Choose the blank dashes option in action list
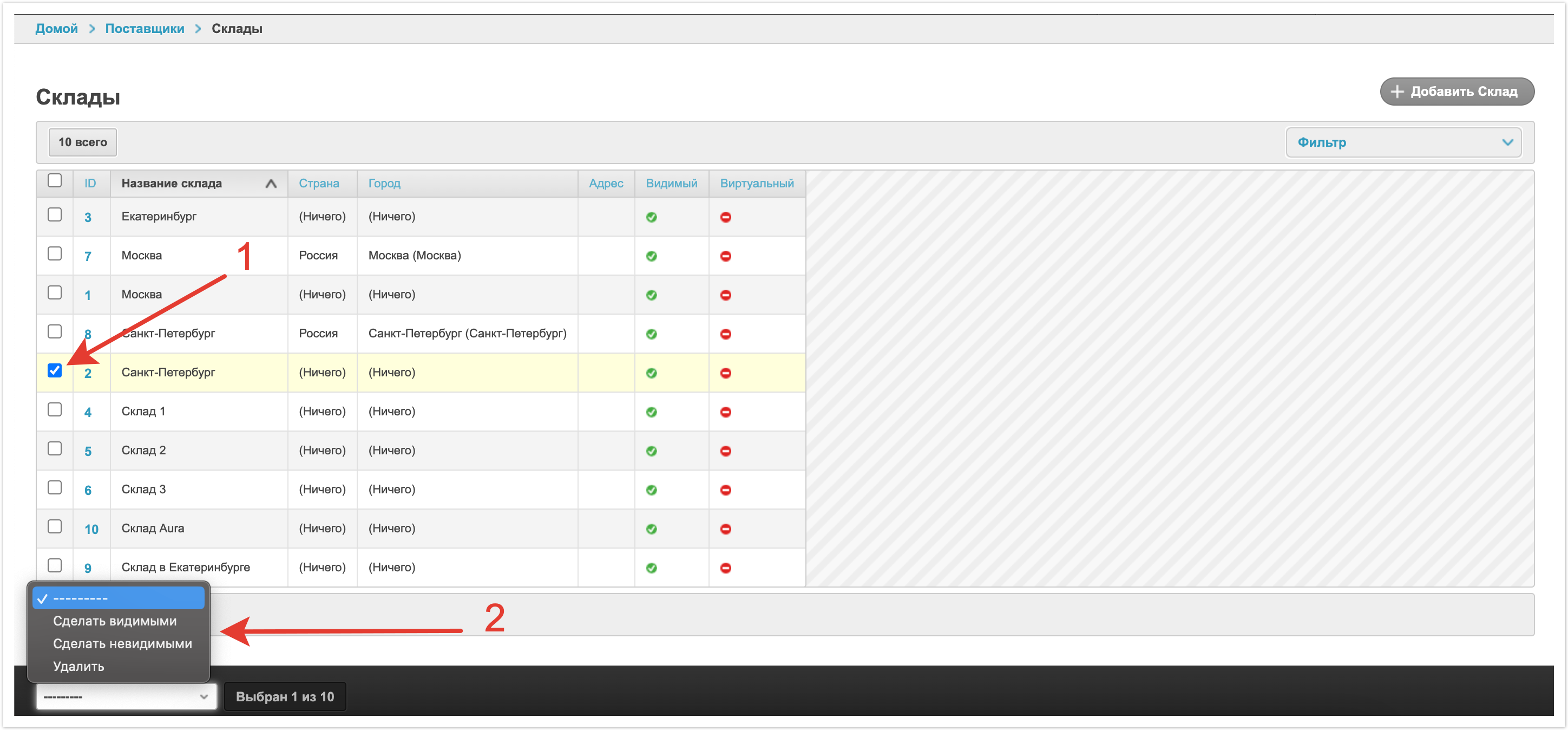The image size is (1568, 730). click(x=118, y=598)
